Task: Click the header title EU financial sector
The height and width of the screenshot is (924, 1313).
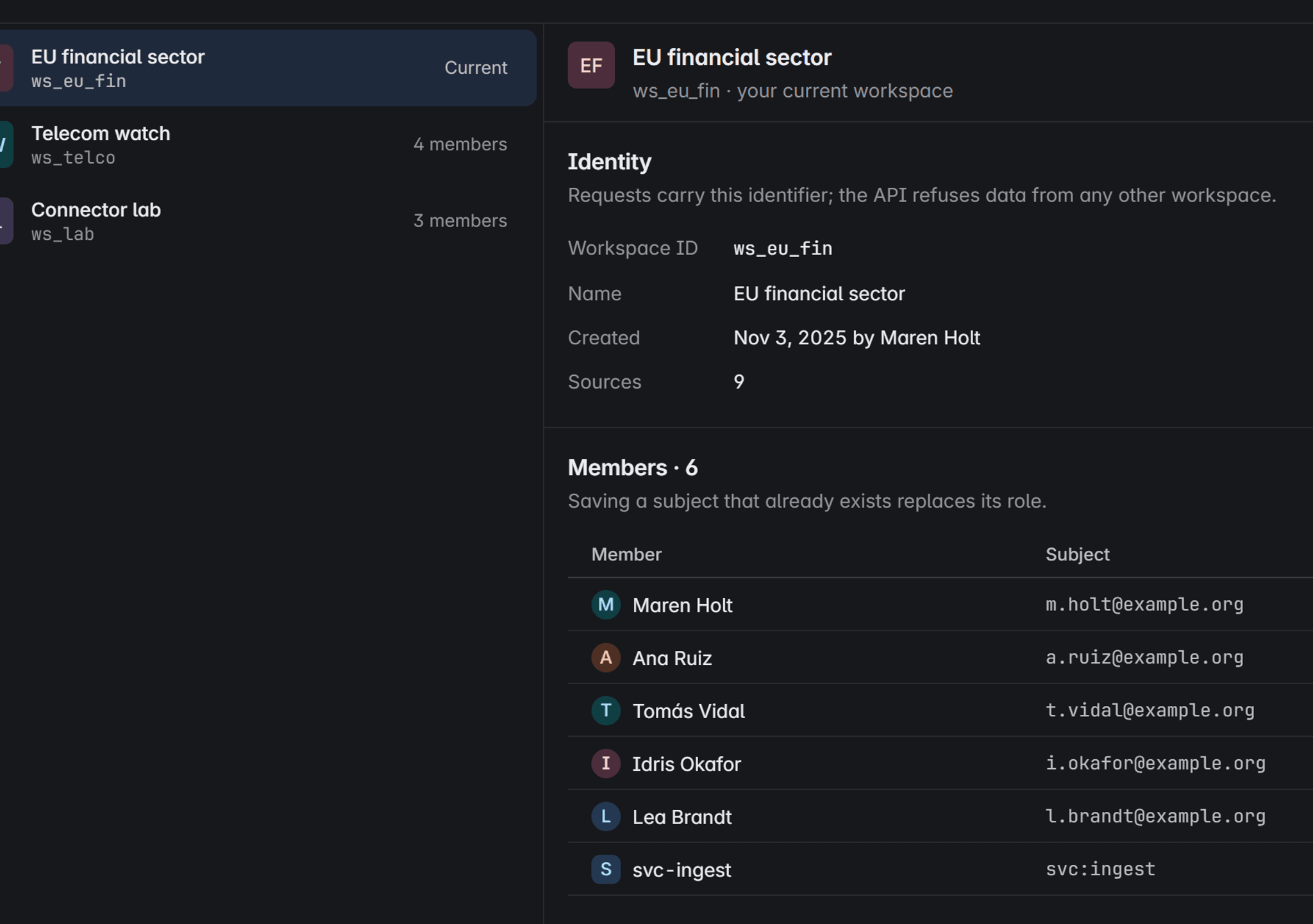Action: [732, 58]
